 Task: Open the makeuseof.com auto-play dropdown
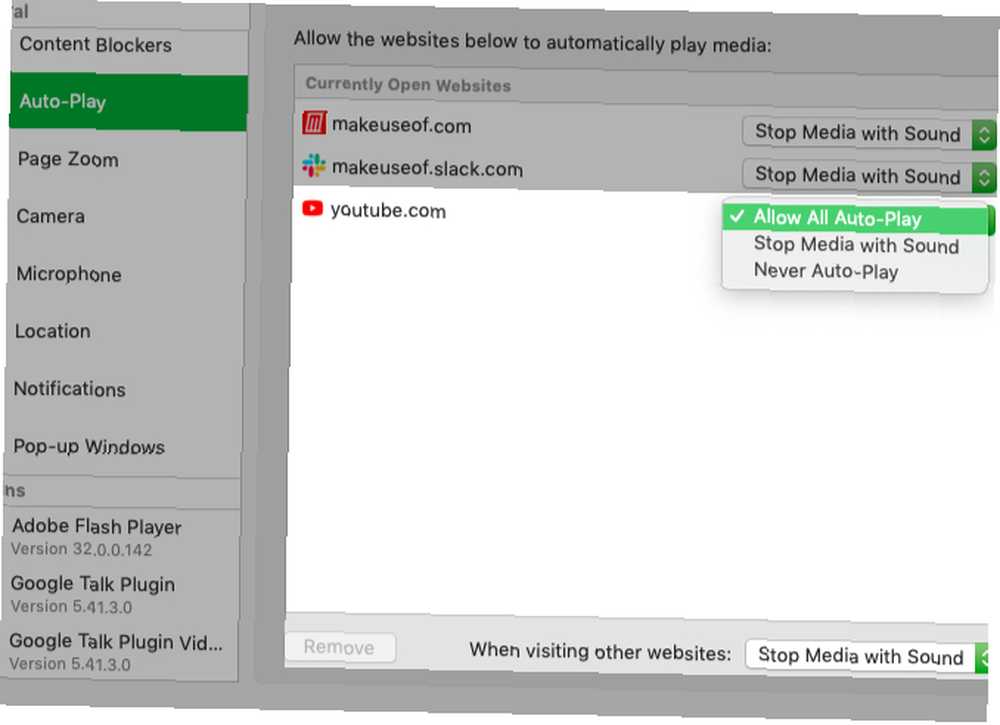868,133
